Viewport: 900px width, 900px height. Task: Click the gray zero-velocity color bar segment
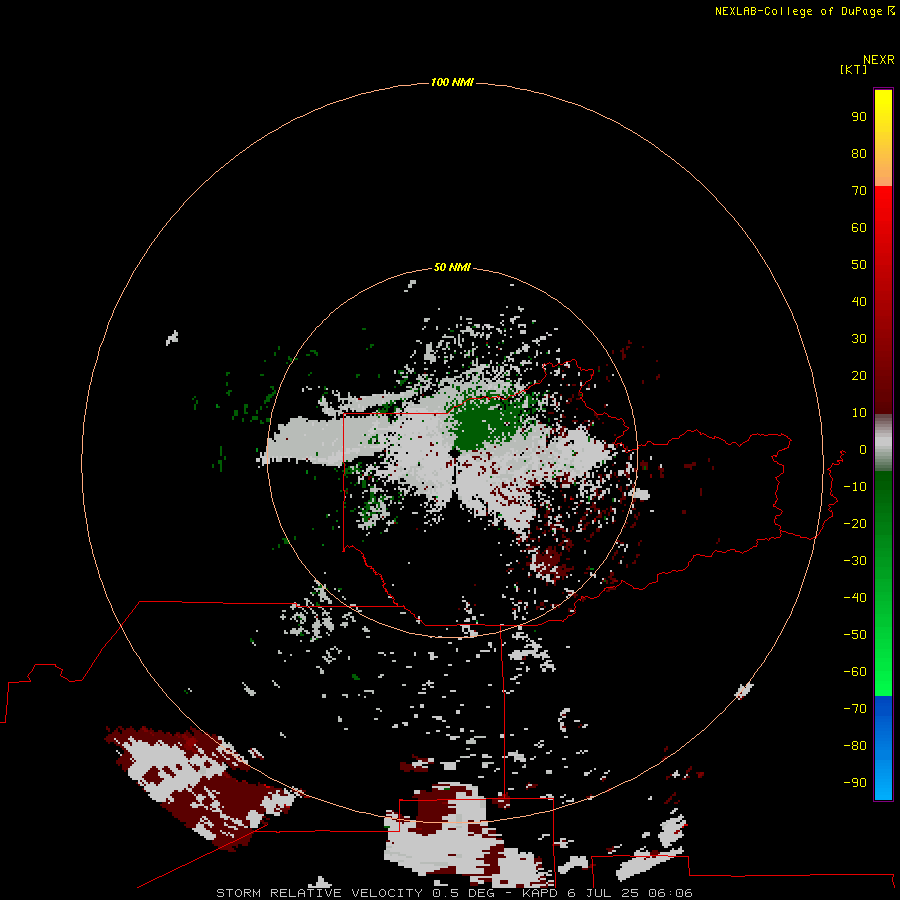(x=883, y=443)
